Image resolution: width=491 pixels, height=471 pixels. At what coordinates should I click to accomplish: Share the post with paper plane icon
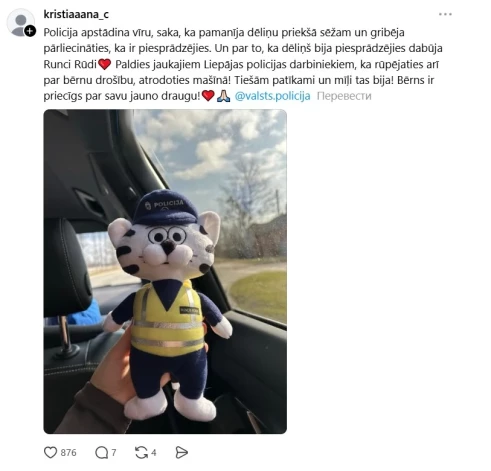[x=181, y=452]
